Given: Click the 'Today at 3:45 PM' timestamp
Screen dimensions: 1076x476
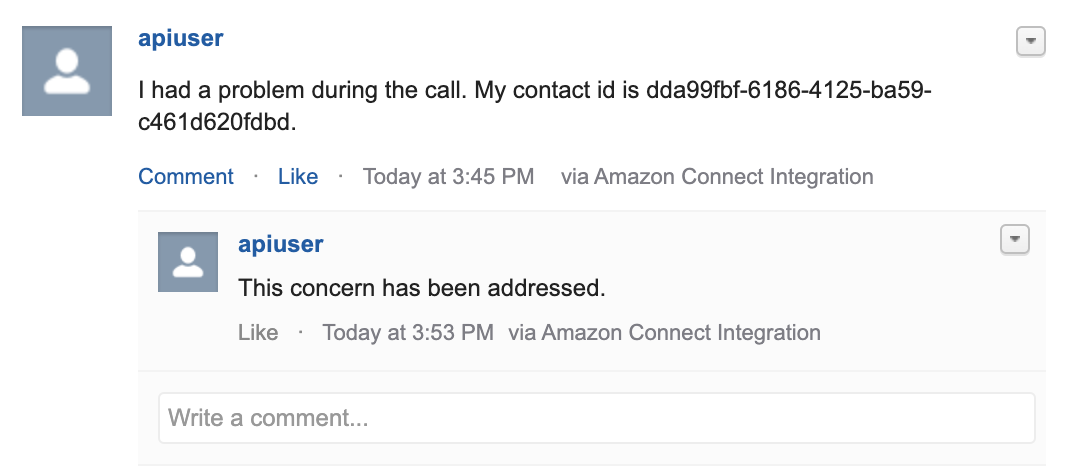Looking at the screenshot, I should pos(448,176).
